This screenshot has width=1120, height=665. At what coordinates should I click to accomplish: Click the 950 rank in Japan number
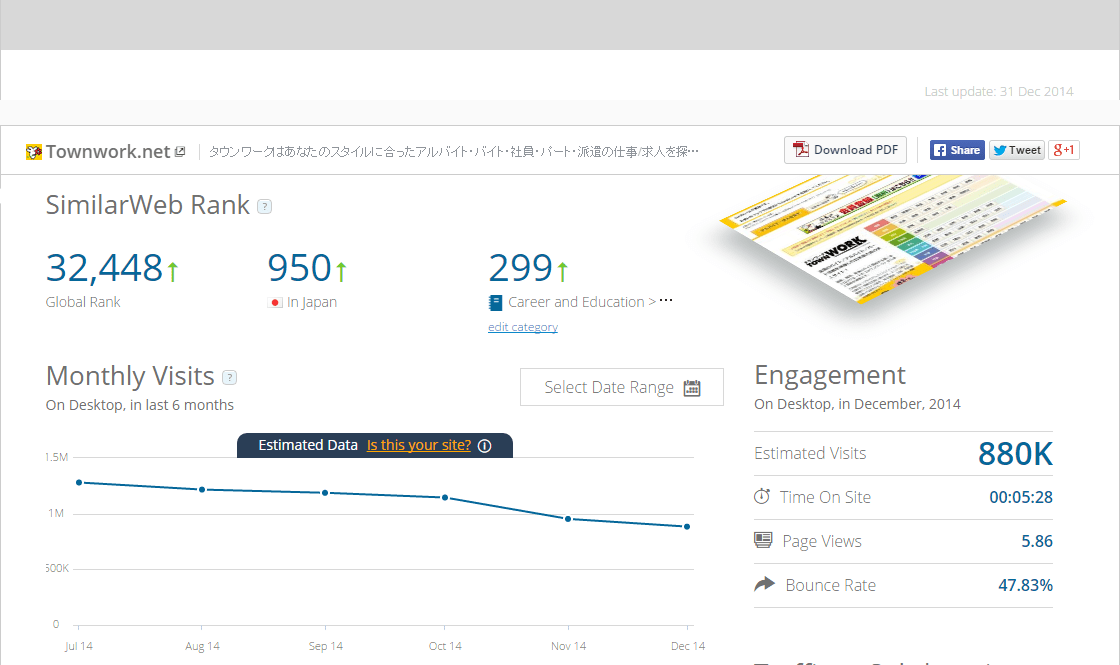click(x=299, y=269)
